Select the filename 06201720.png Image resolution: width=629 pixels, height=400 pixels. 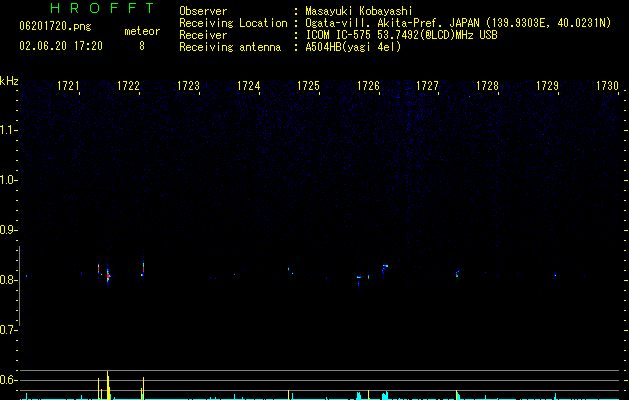(x=55, y=26)
